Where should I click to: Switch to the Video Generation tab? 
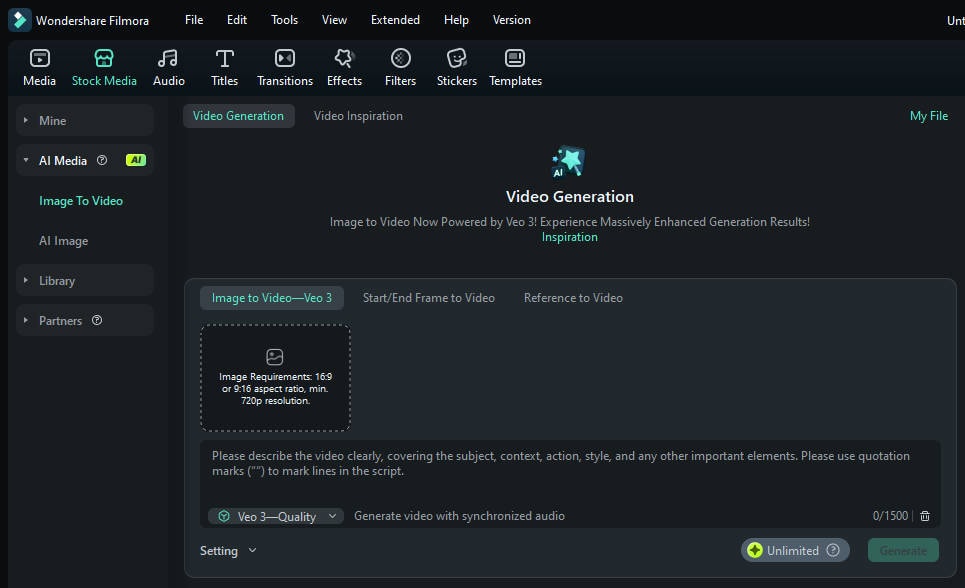(x=238, y=116)
